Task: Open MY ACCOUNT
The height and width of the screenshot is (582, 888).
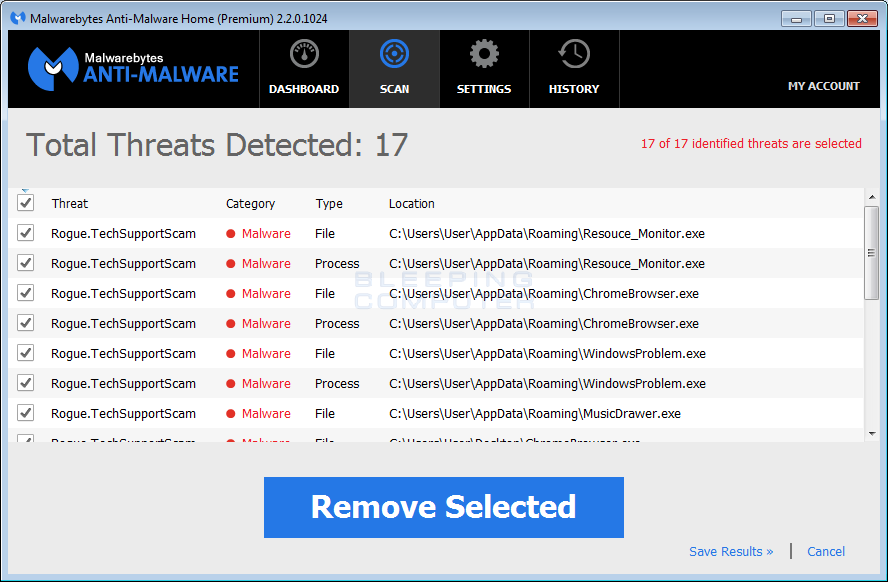Action: pos(823,86)
